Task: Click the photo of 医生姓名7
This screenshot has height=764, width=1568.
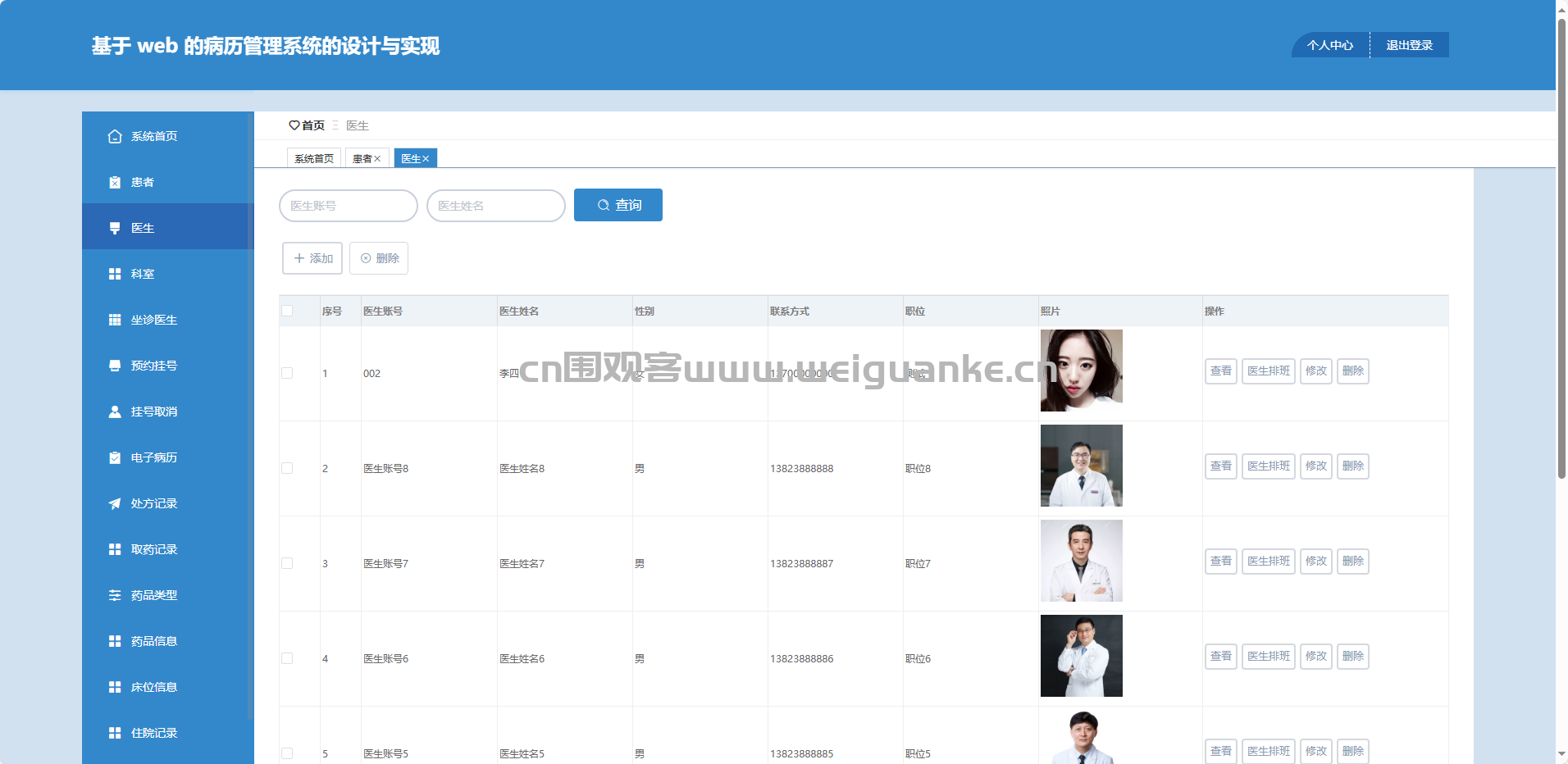Action: pyautogui.click(x=1082, y=561)
